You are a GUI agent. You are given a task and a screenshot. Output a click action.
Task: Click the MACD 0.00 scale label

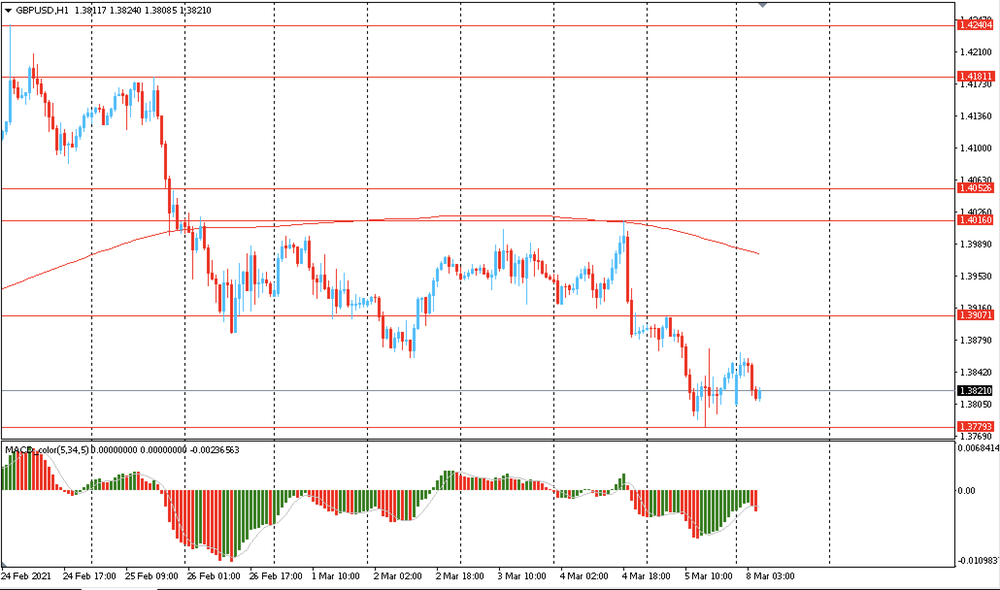[968, 491]
